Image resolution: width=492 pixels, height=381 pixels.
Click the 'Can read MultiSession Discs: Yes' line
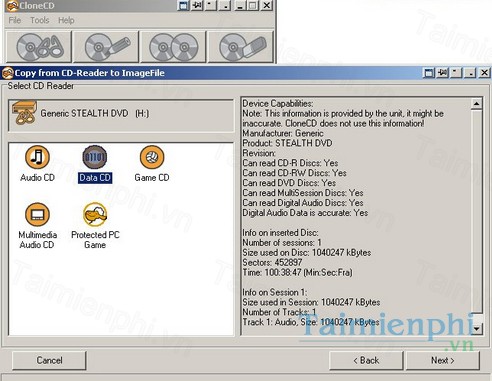[x=303, y=193]
